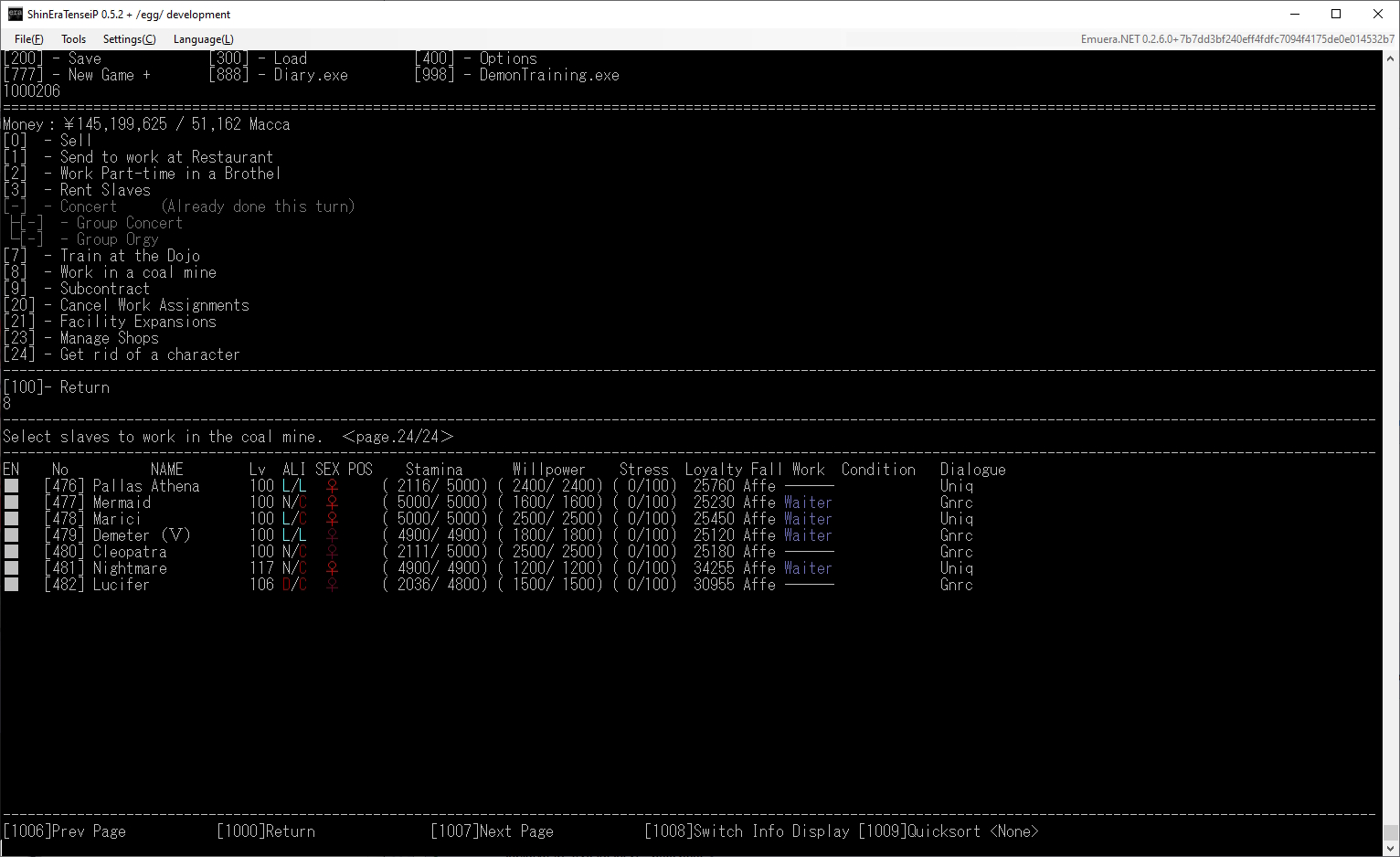Choose [400] Options
The height and width of the screenshot is (857, 1400).
tap(475, 58)
